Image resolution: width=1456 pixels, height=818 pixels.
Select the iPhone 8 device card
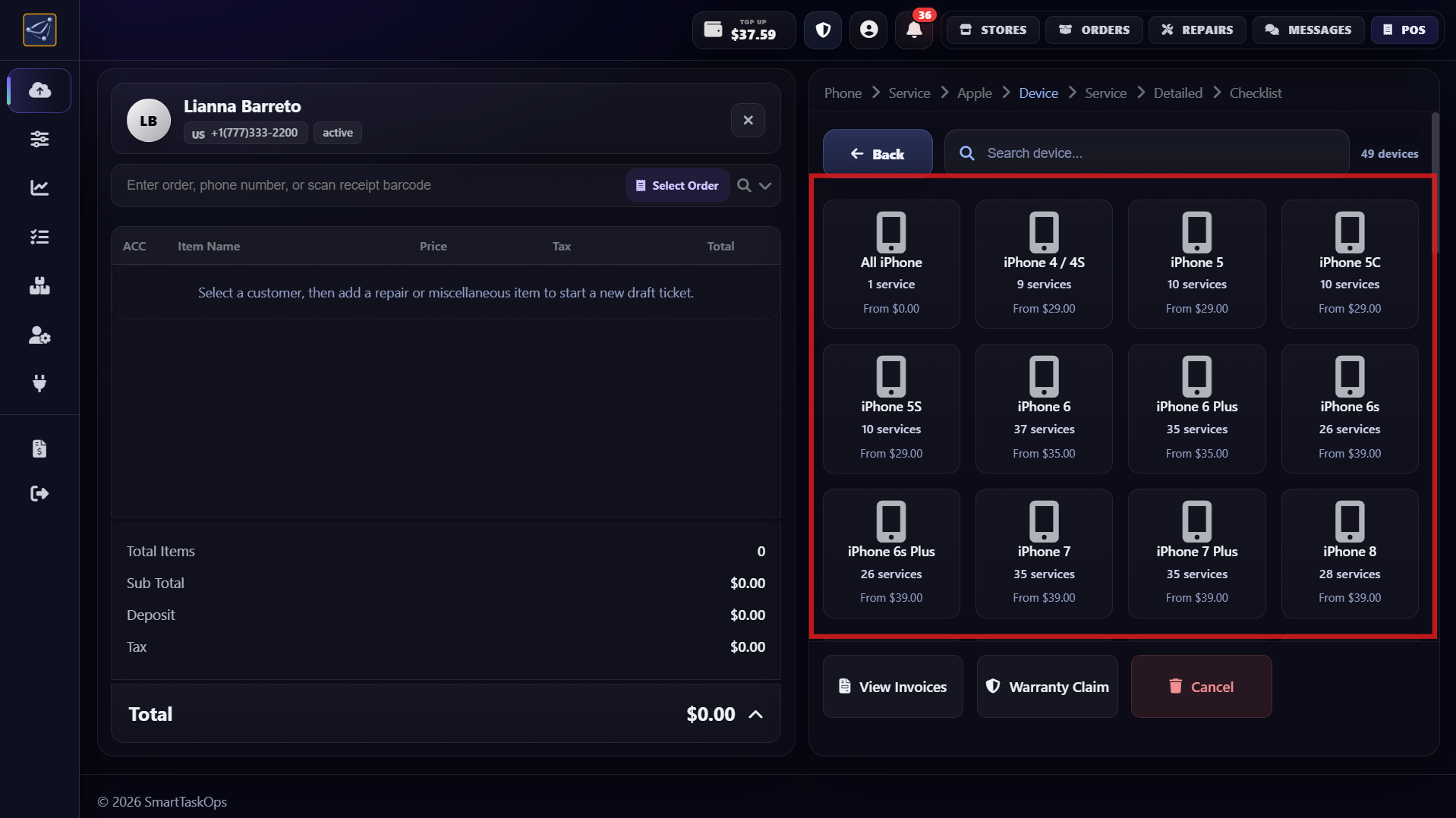(x=1350, y=553)
